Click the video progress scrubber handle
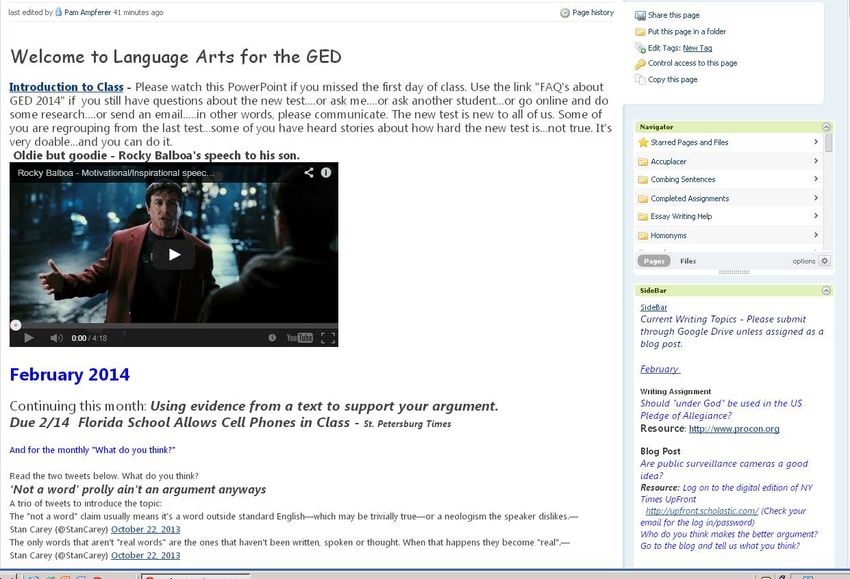Screen dimensions: 850x579 click(16, 325)
